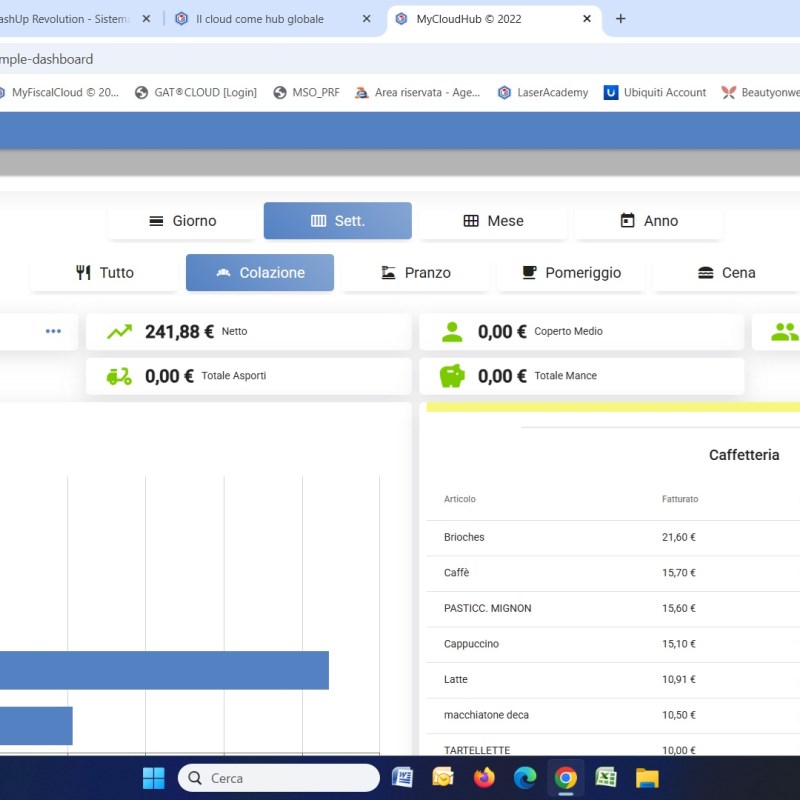The height and width of the screenshot is (800, 800).
Task: Click the Pomeriggio drink icon
Action: click(528, 272)
